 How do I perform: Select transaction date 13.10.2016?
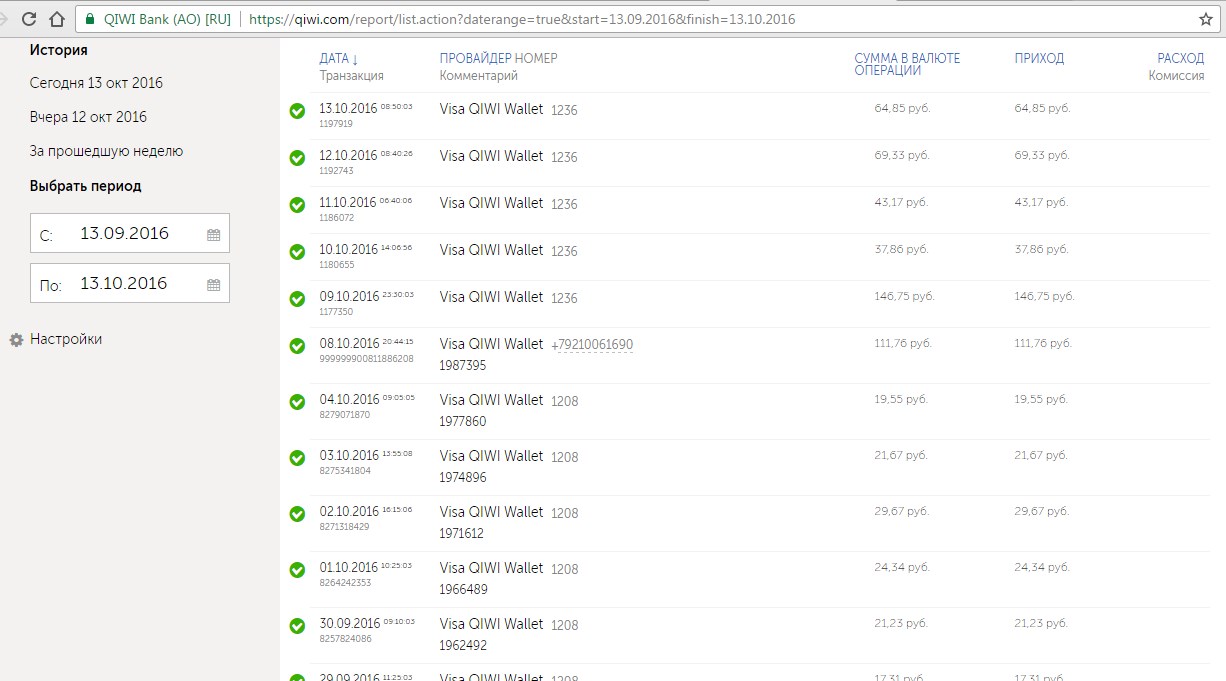[349, 108]
